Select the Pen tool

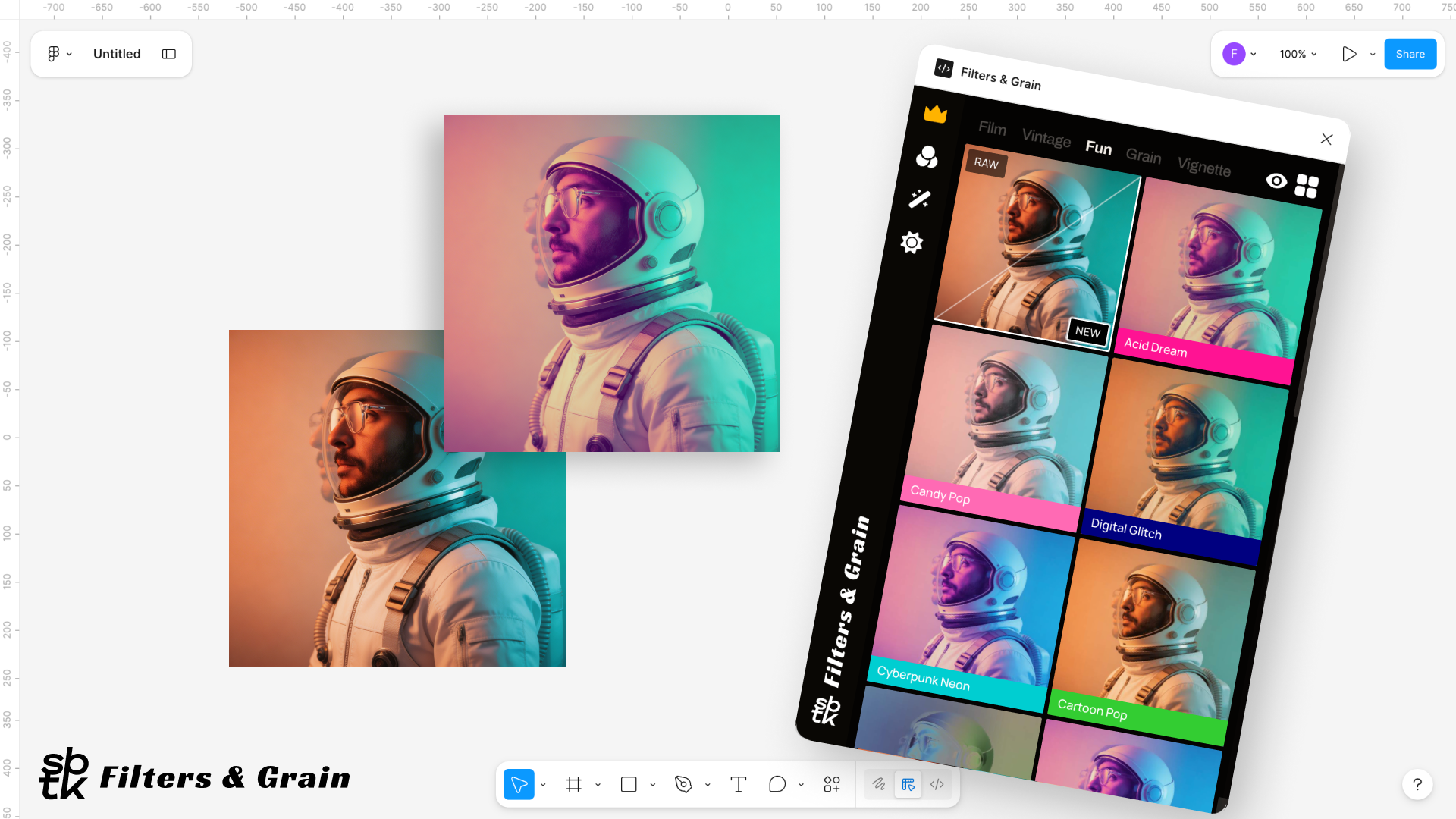[683, 784]
